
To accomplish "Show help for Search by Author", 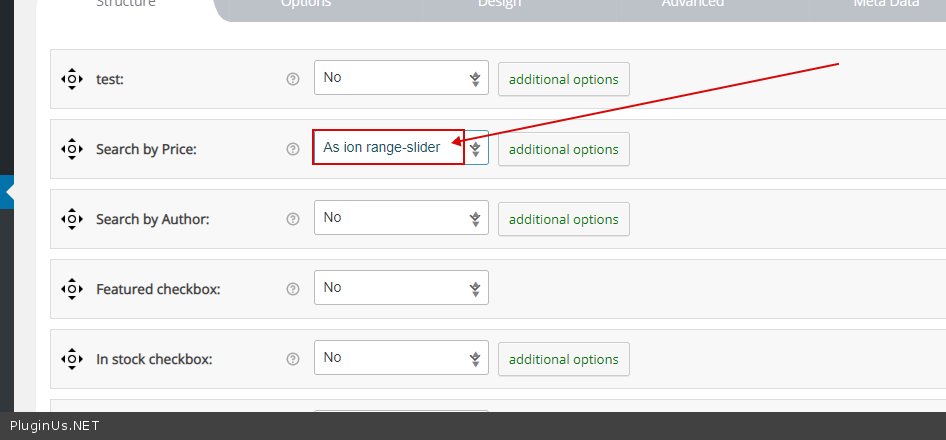I will point(293,219).
